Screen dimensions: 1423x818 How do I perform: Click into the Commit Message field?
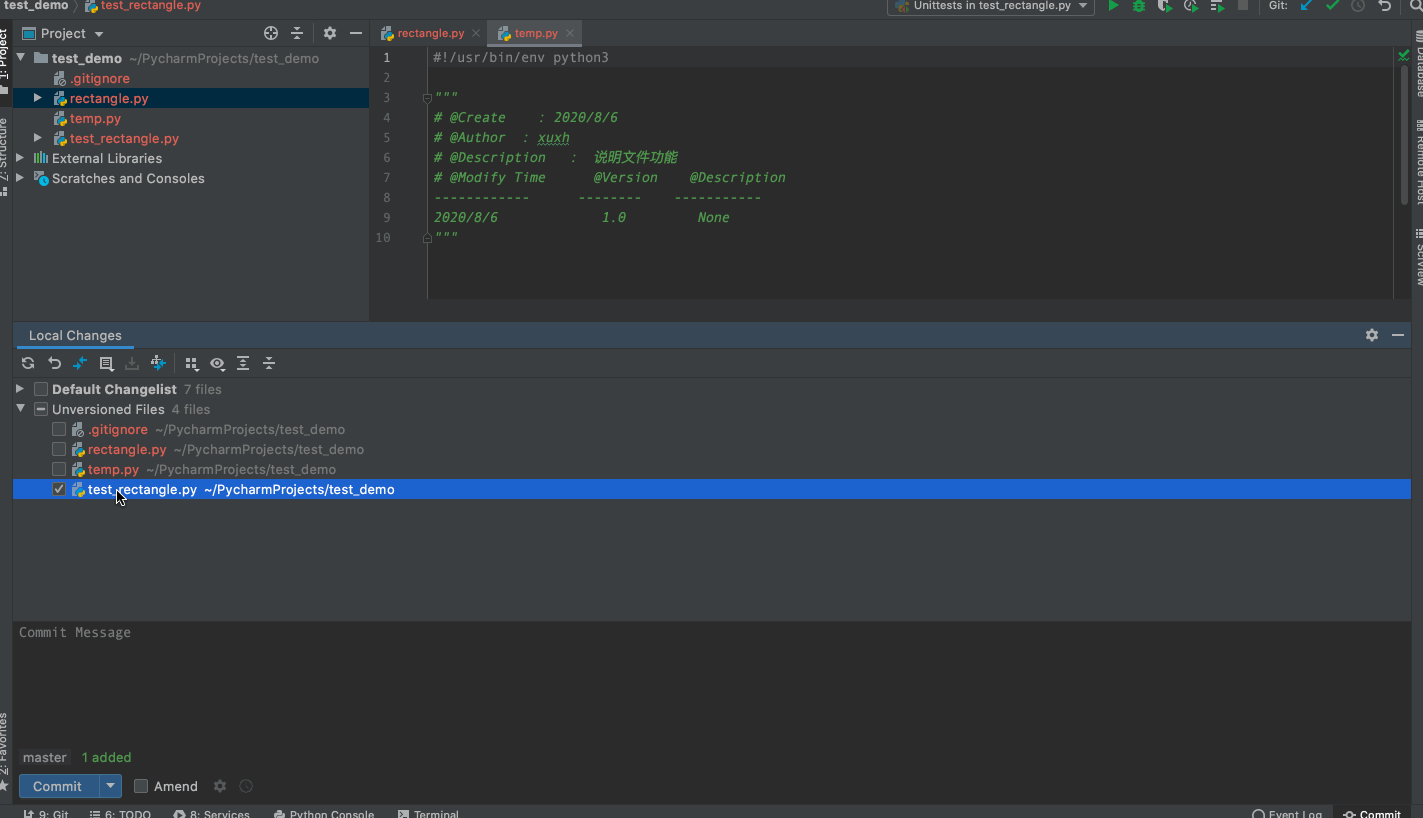click(x=712, y=683)
